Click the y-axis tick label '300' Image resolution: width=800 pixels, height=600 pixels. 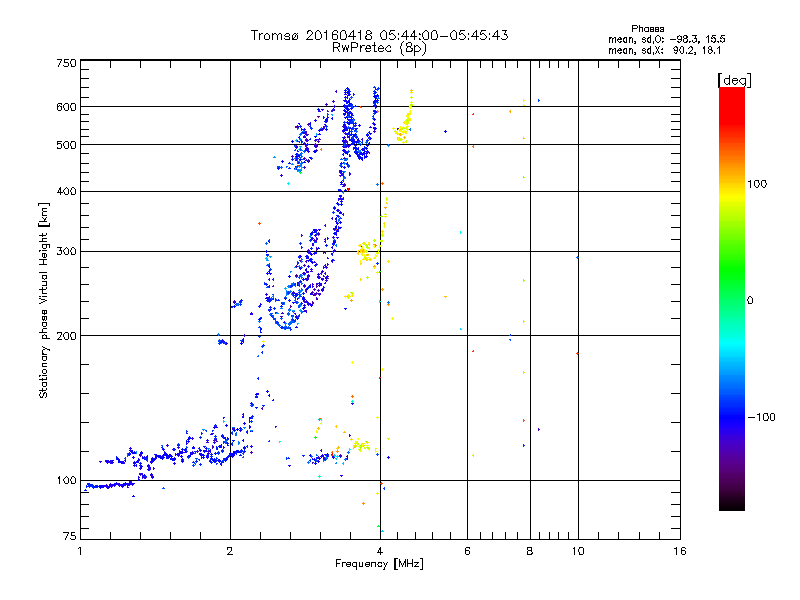66,252
